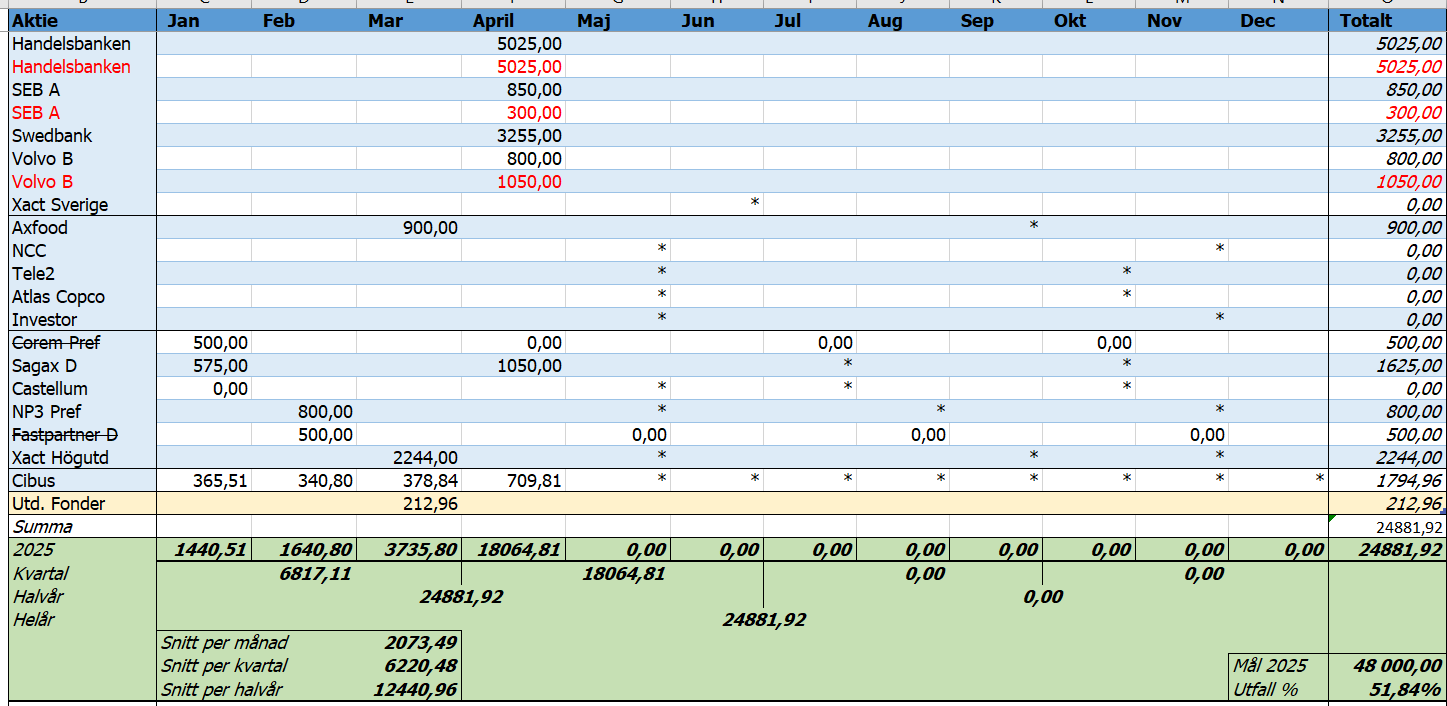
Task: Click the Utfall percentage 51,84%
Action: click(1406, 689)
